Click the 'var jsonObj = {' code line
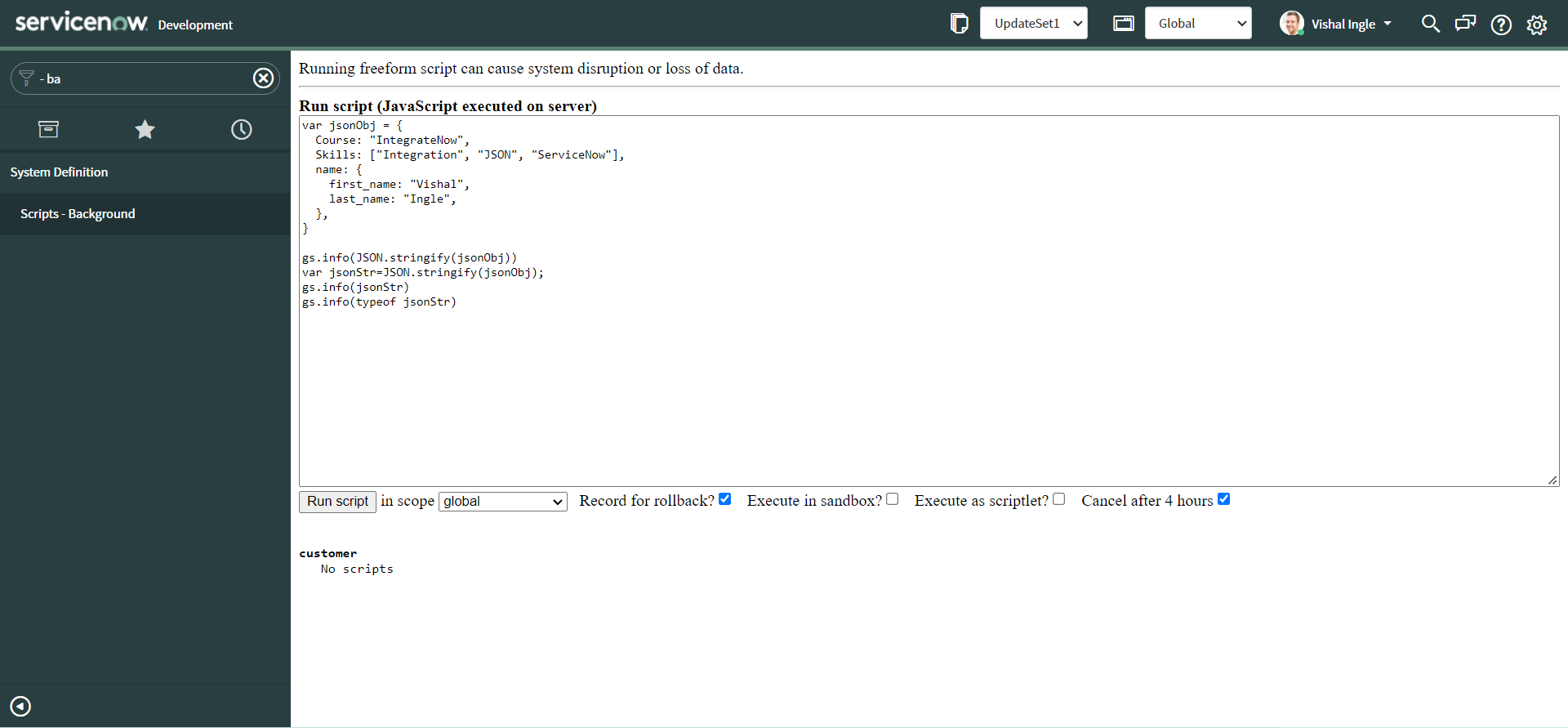Viewport: 1568px width, 728px height. [353, 126]
